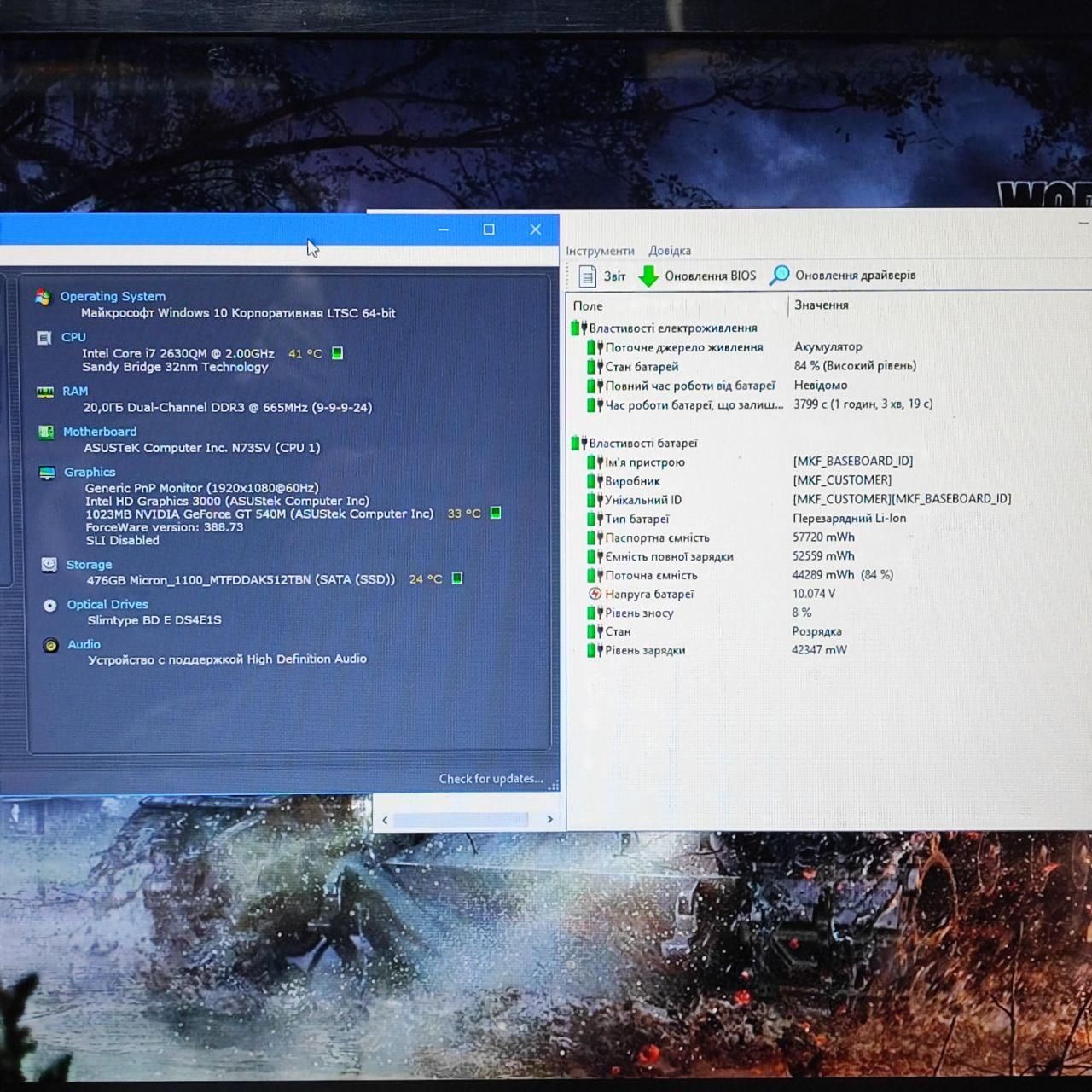Click the Оновлення BIOS toolbar button
1092x1092 pixels.
point(698,276)
